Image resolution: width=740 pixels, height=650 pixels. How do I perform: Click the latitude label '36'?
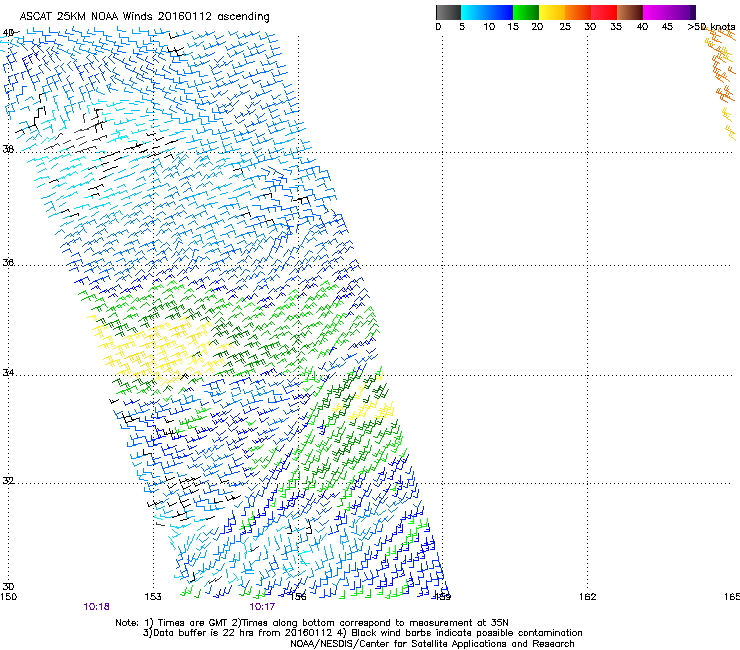pyautogui.click(x=8, y=262)
